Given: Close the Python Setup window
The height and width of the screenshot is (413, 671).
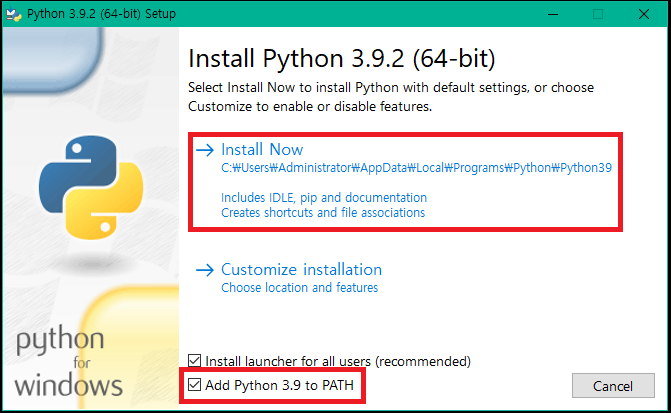Looking at the screenshot, I should tap(644, 14).
